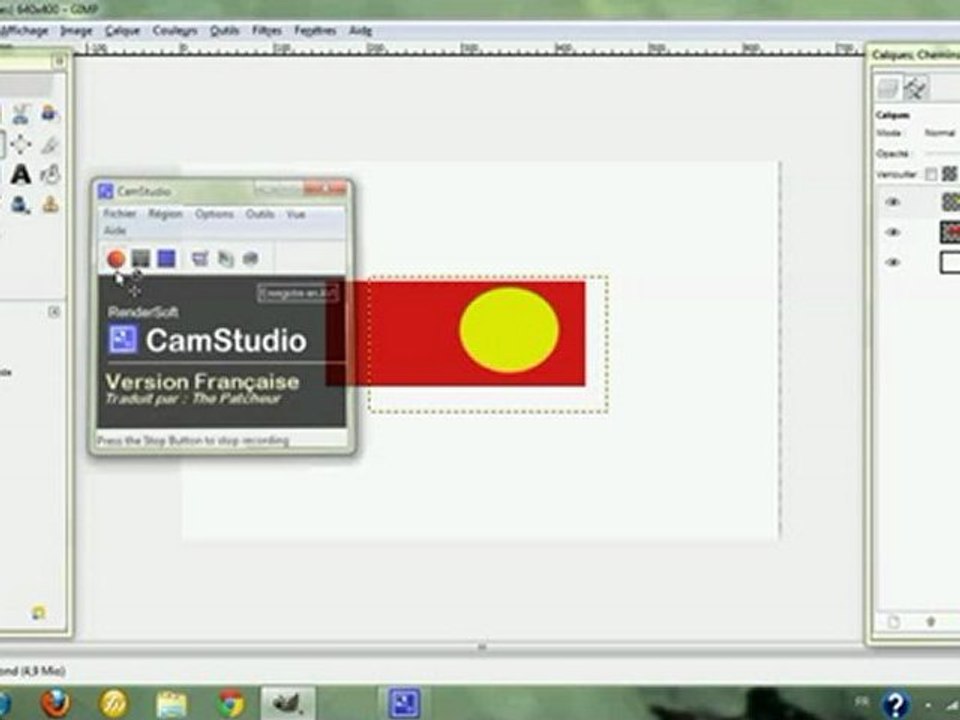Image resolution: width=960 pixels, height=720 pixels.
Task: Select the Crop tool in GIMP toolbox
Action: pyautogui.click(x=50, y=144)
